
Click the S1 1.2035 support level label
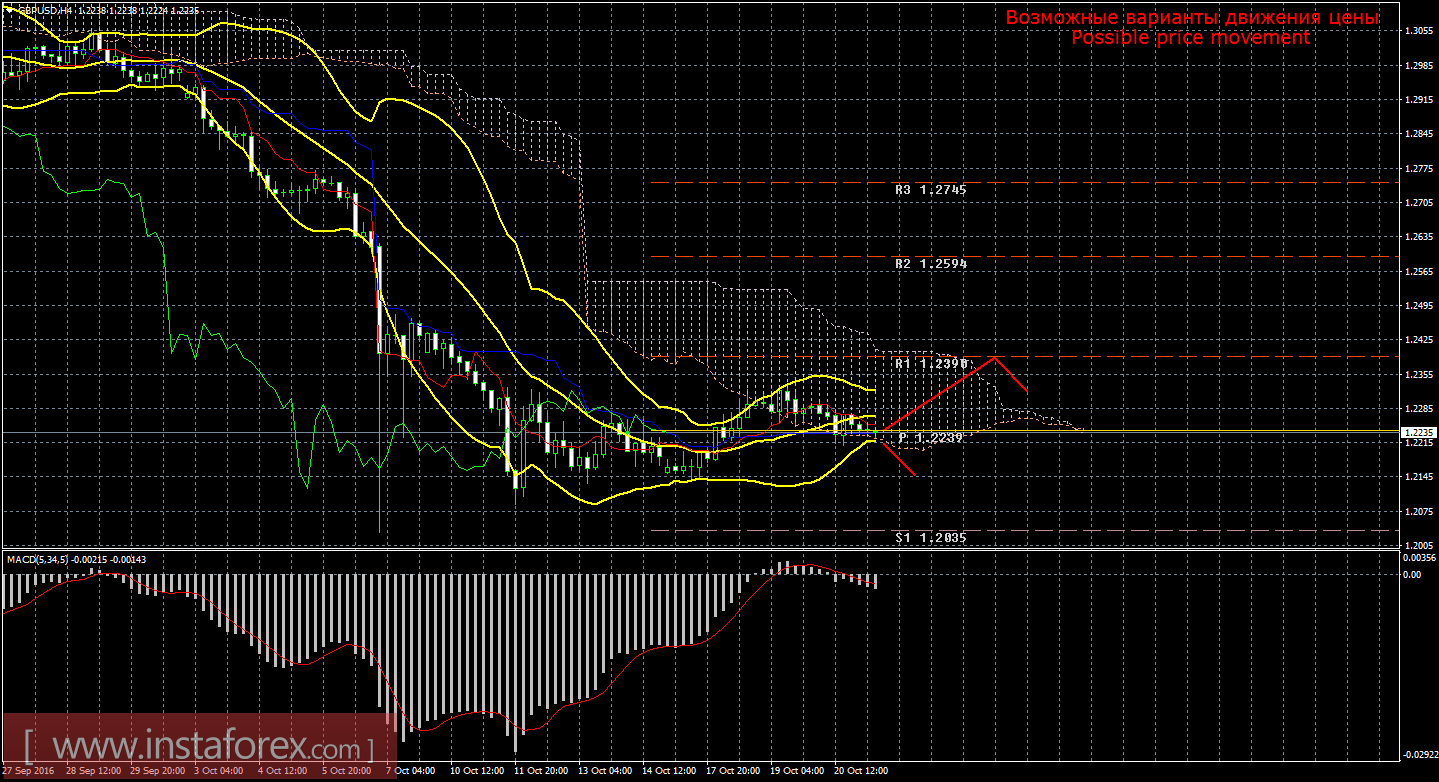click(930, 537)
